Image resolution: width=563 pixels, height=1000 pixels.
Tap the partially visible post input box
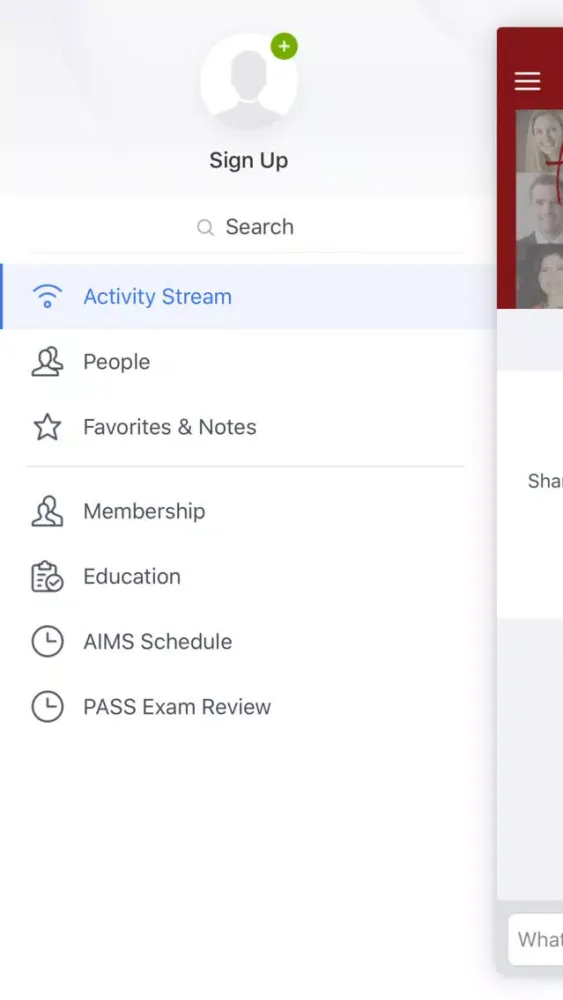[536, 939]
